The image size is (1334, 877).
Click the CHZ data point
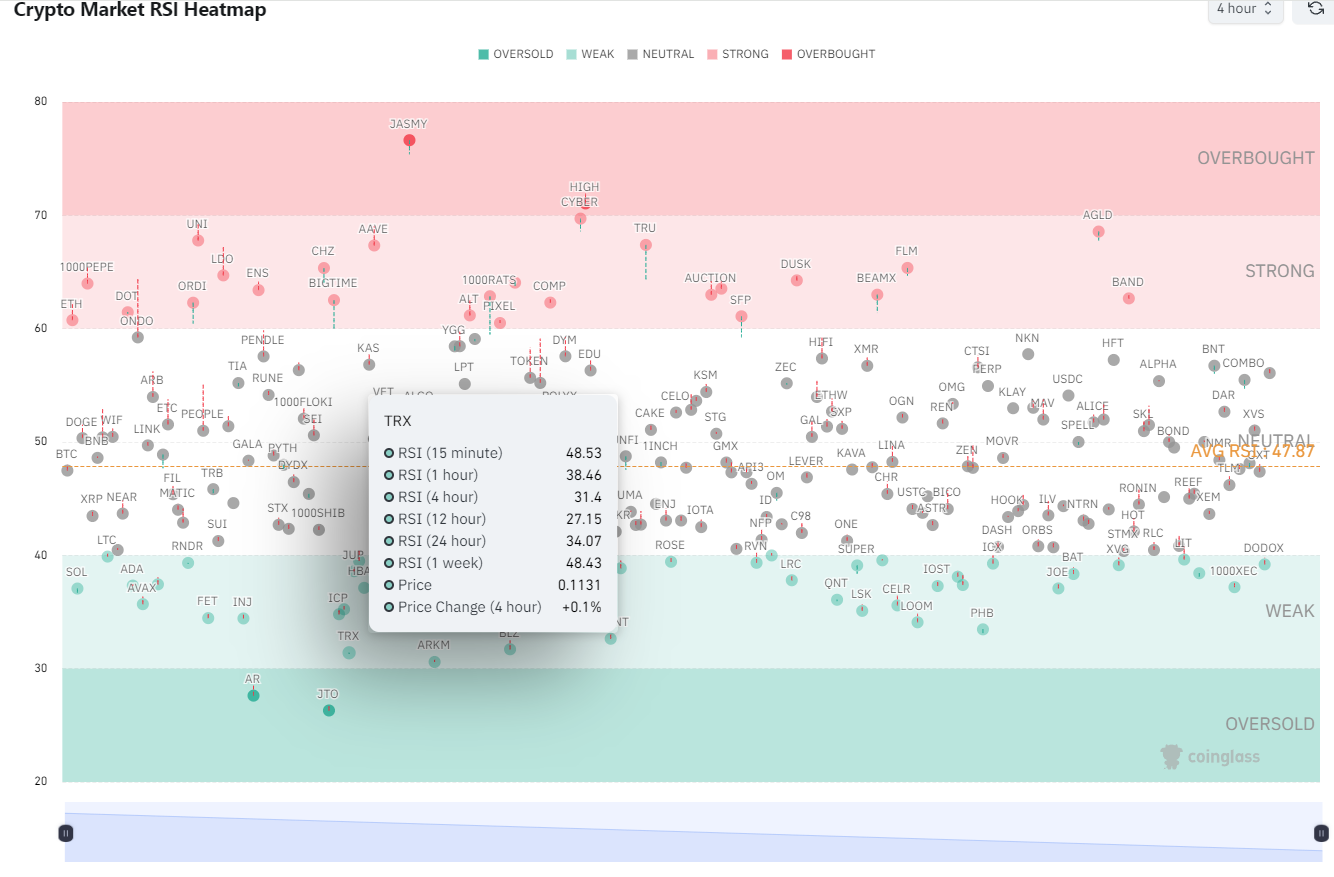coord(324,268)
